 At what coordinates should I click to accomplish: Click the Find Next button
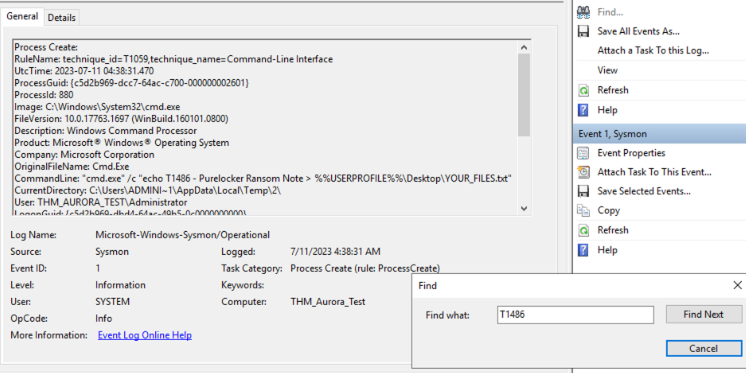(x=703, y=314)
